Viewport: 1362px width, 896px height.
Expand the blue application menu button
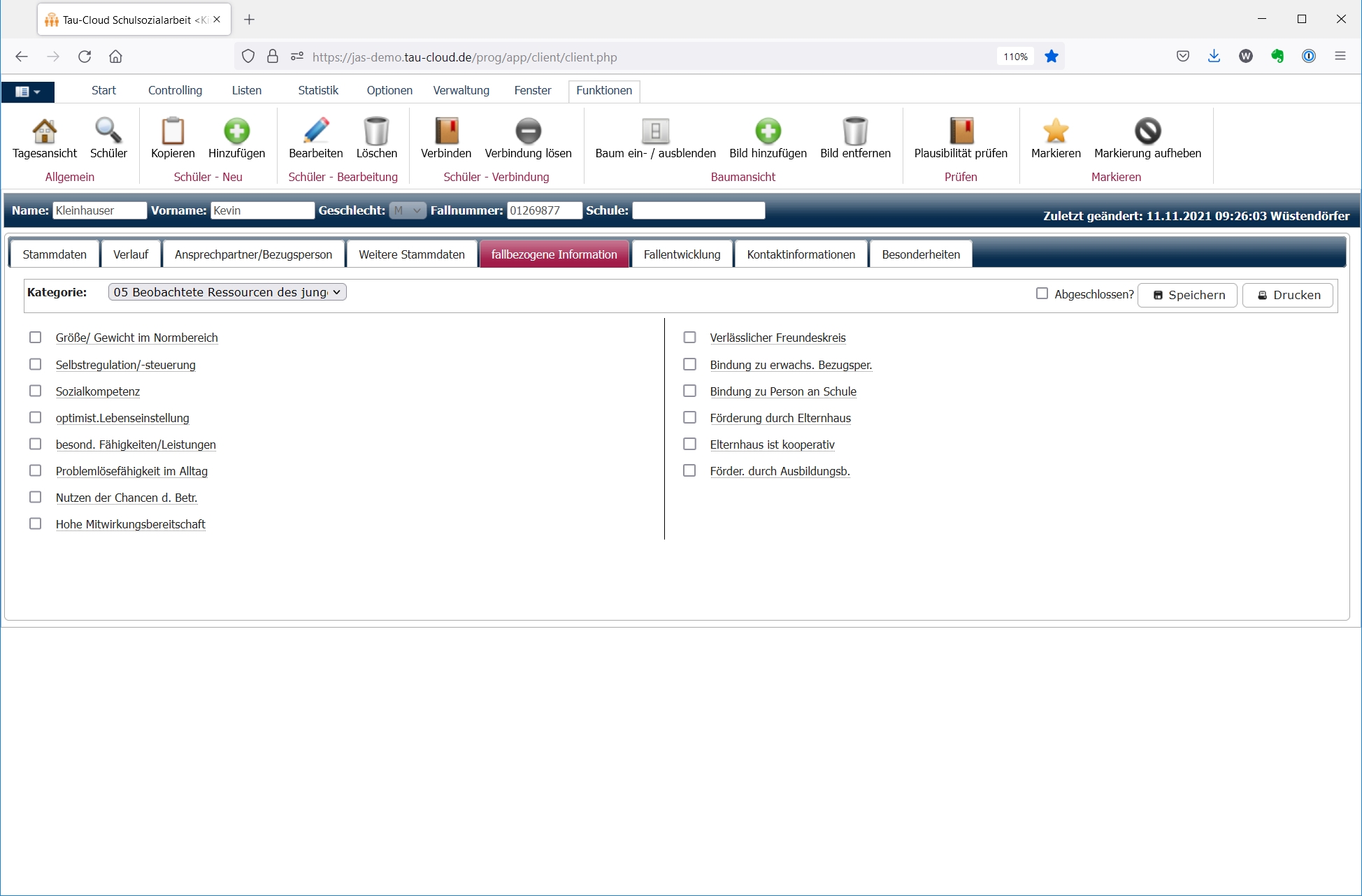click(x=28, y=92)
